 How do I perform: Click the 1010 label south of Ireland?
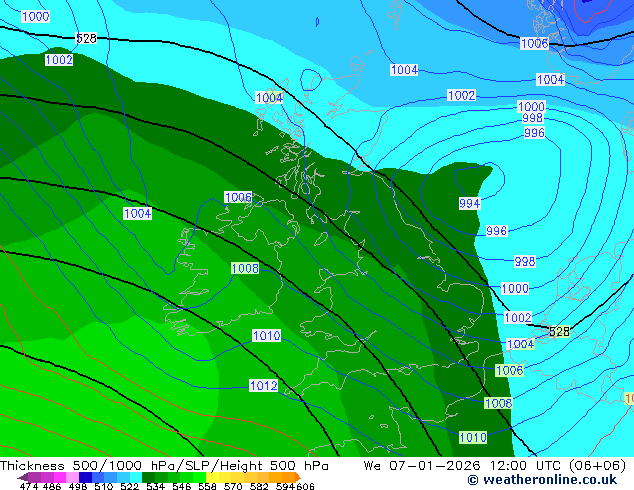tap(266, 335)
